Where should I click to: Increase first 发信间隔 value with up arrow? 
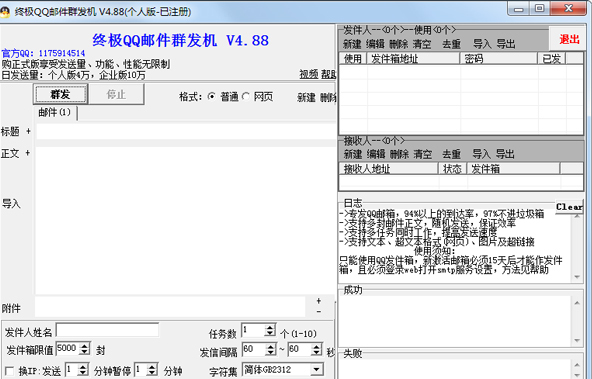[x=271, y=346]
